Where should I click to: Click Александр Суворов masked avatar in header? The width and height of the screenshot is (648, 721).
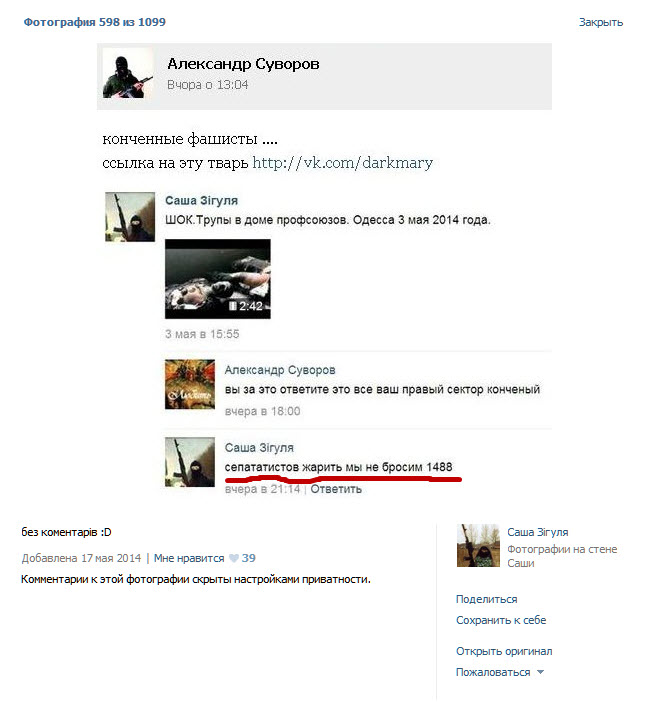click(x=128, y=73)
